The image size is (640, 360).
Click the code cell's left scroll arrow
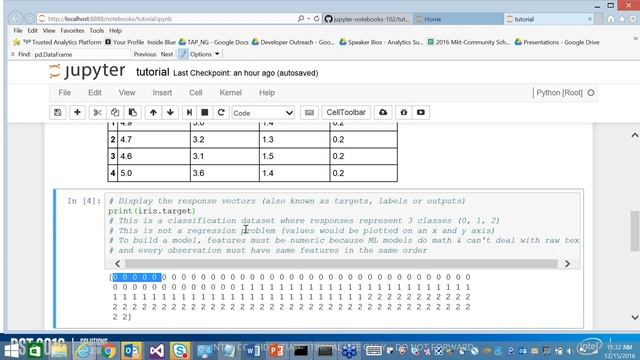118,264
